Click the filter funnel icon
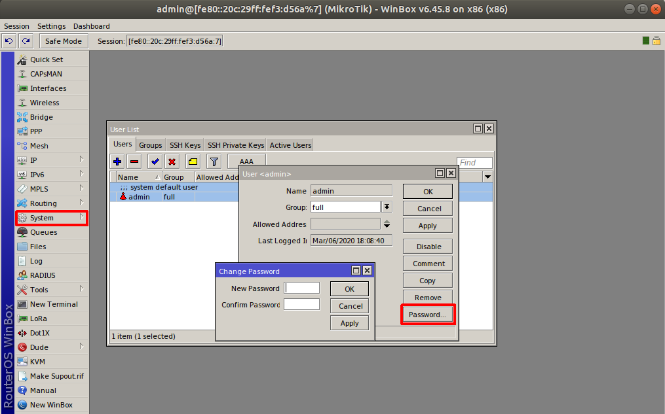The image size is (665, 414). click(214, 162)
